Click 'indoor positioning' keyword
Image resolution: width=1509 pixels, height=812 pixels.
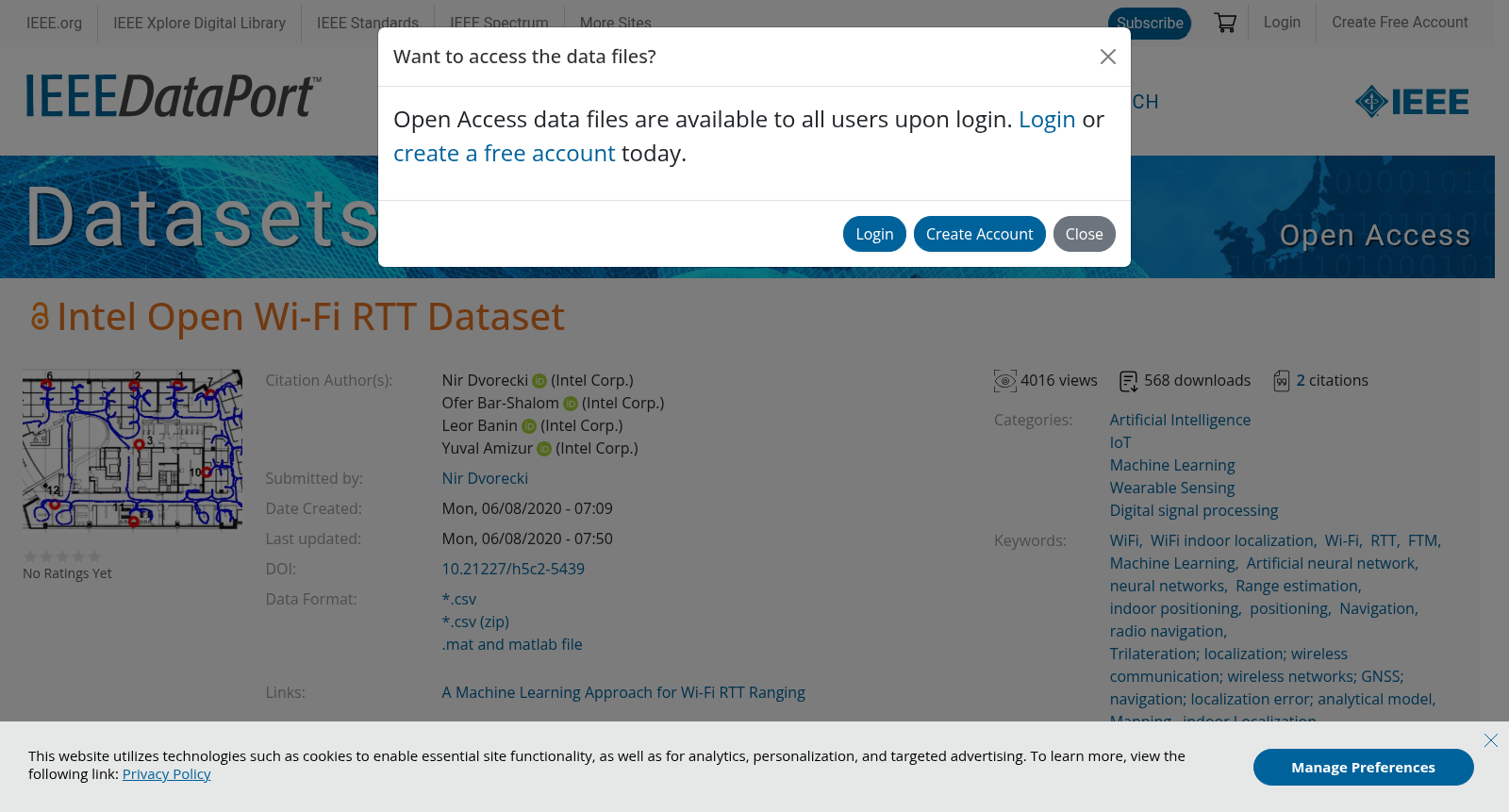1174,609
